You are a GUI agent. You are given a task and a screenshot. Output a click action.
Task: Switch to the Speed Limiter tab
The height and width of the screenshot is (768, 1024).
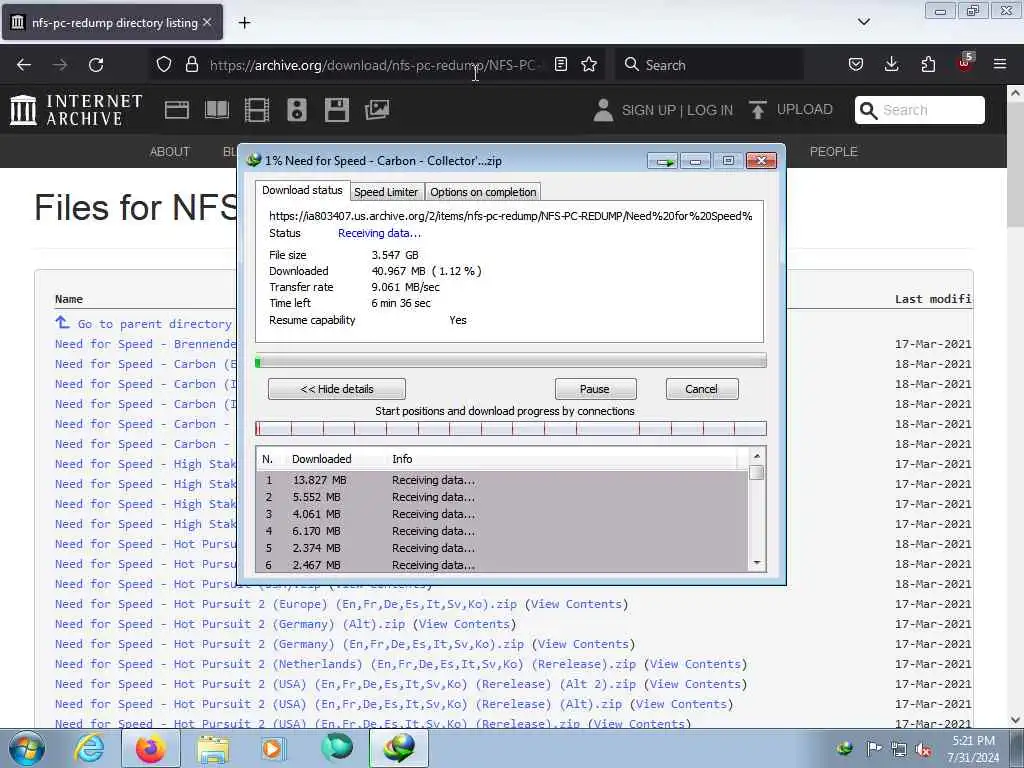point(386,192)
